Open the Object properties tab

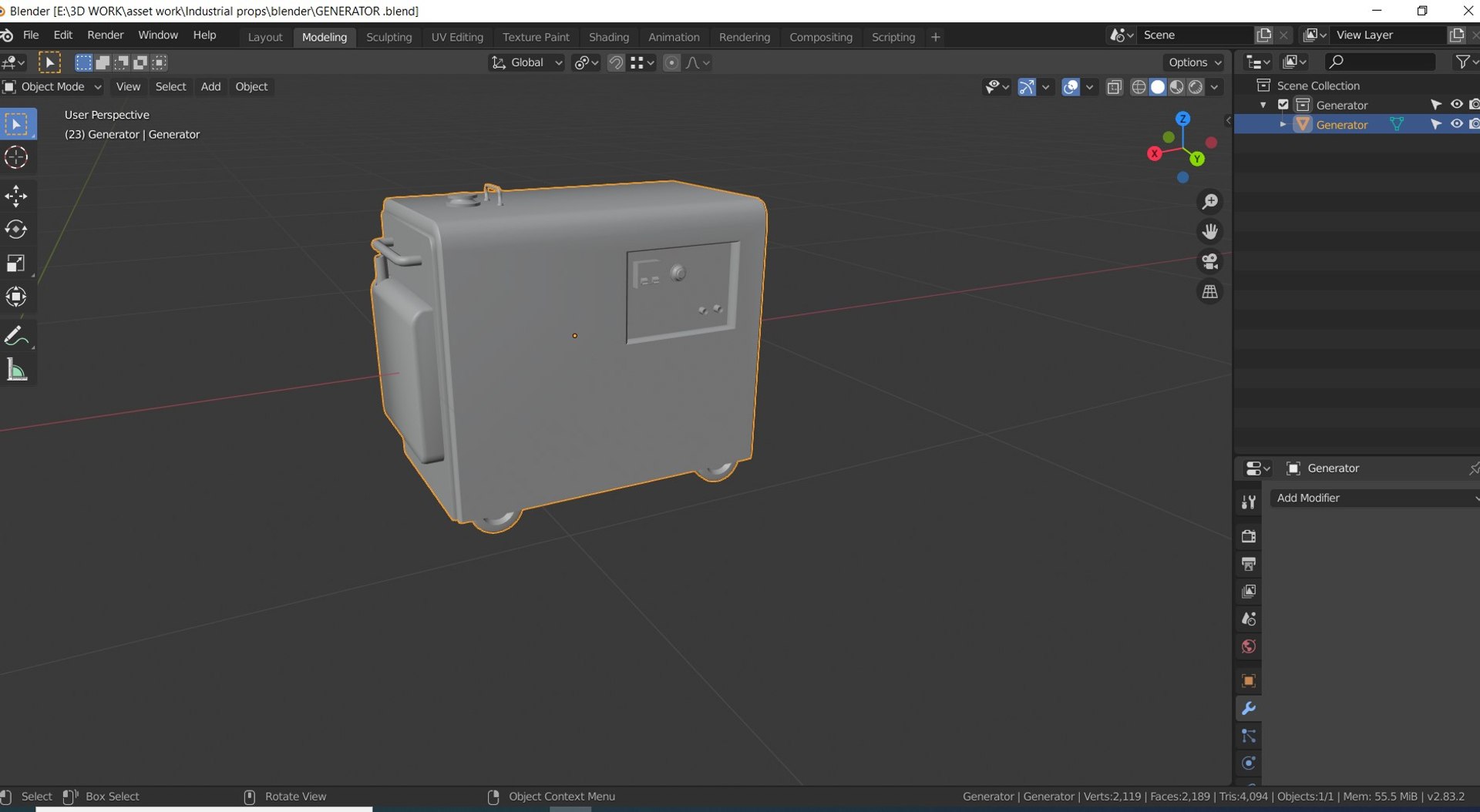pos(1249,681)
